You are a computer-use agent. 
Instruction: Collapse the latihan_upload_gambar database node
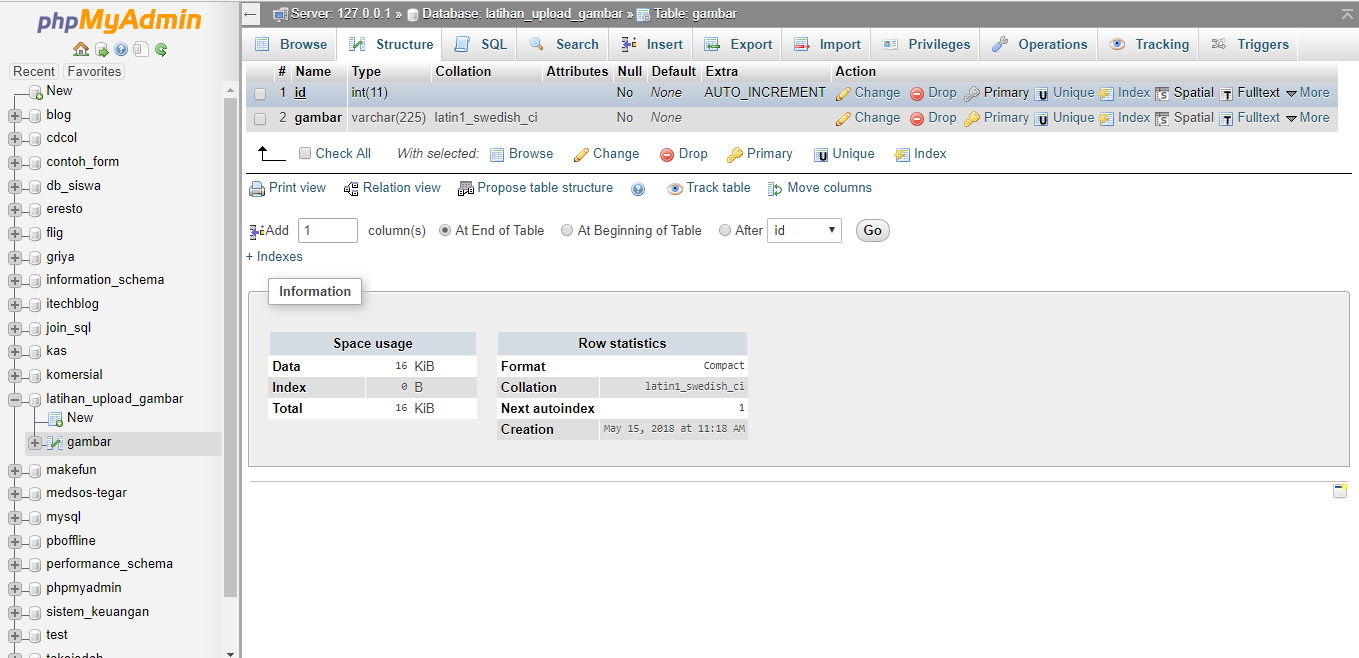pos(14,399)
